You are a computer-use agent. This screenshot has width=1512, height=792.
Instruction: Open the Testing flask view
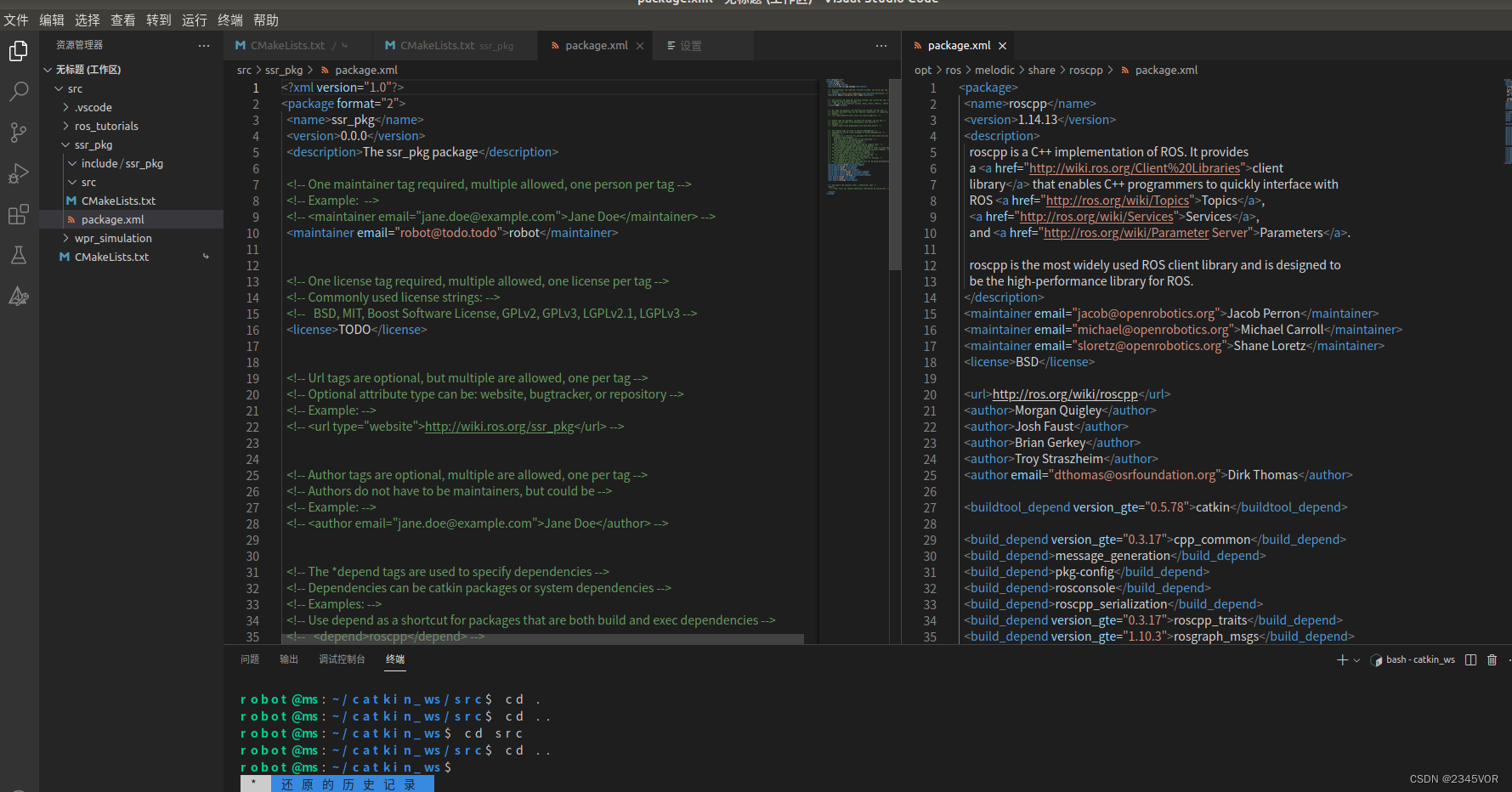pos(19,255)
